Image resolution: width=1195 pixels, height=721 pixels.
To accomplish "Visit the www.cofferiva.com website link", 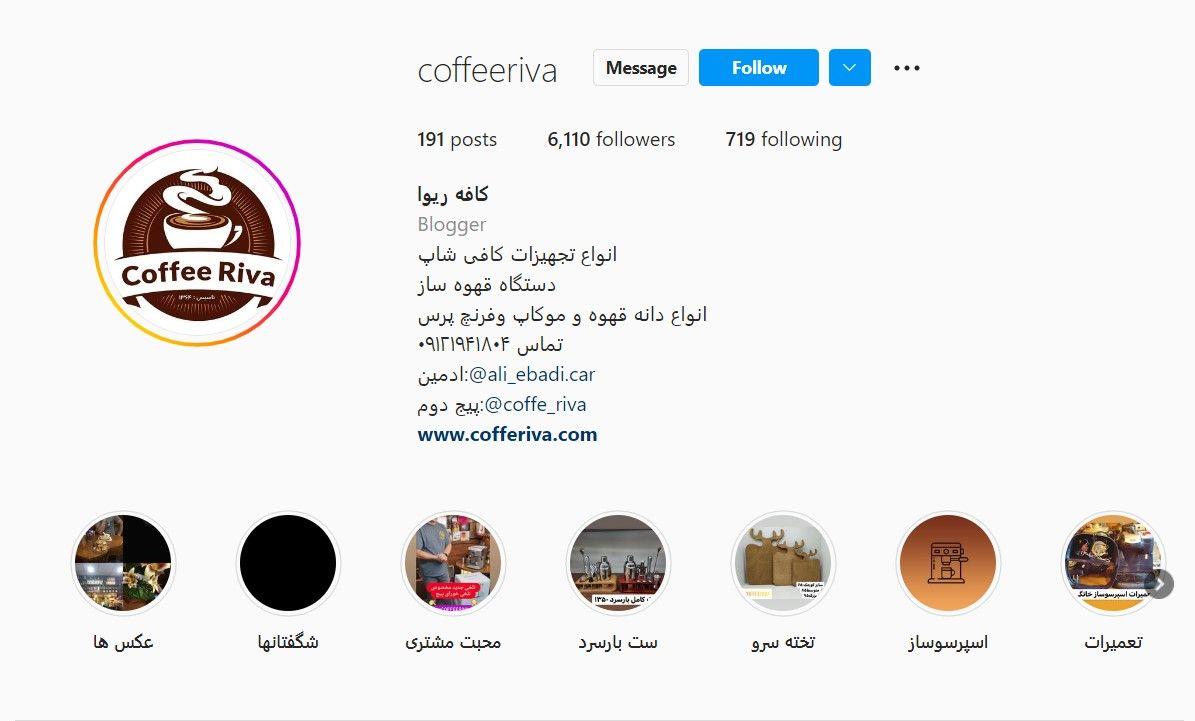I will click(x=508, y=434).
